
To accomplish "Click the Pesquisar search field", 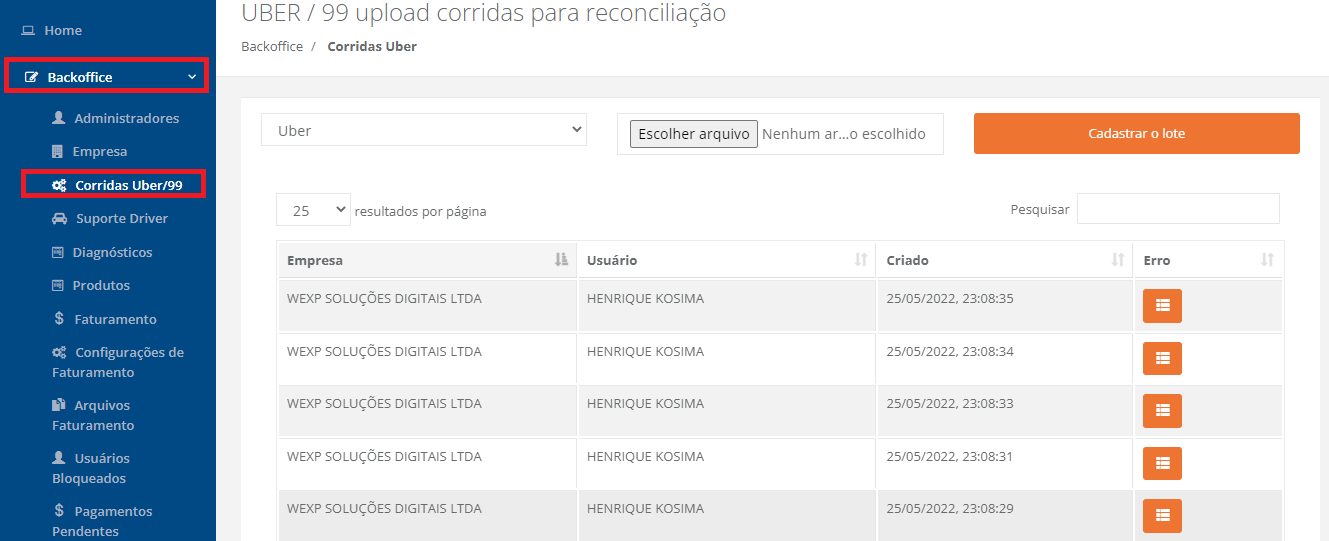I will [1178, 209].
